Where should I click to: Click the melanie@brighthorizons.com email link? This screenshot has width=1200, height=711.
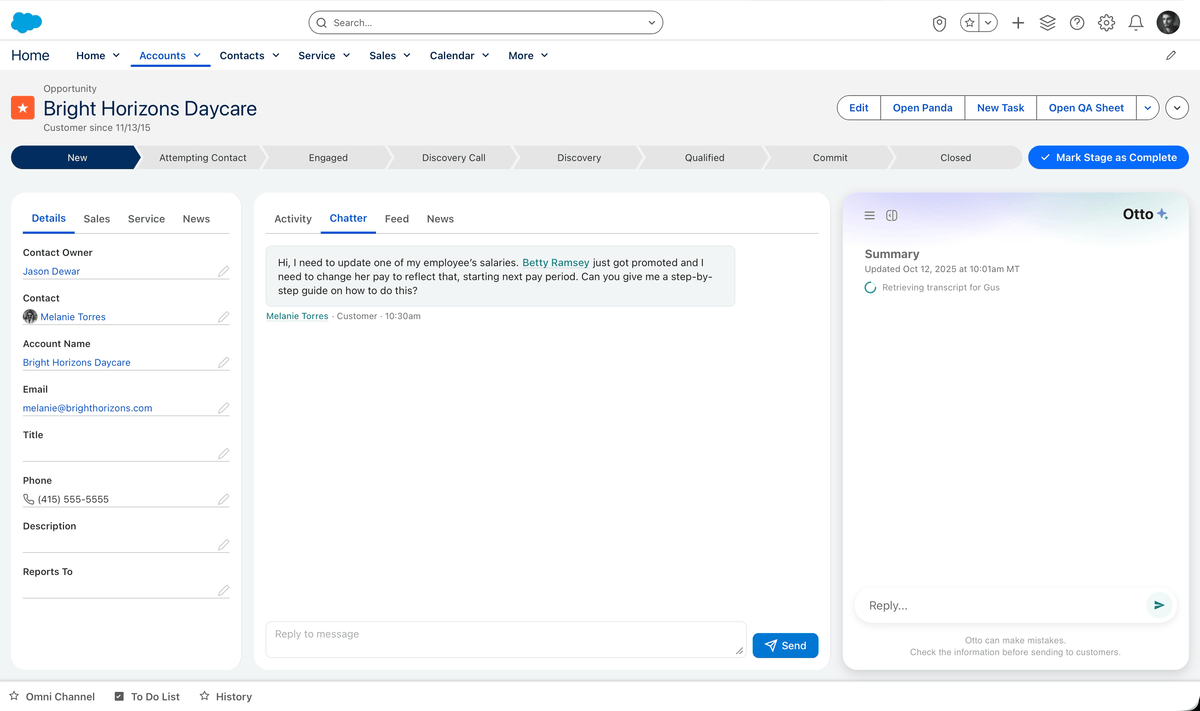click(88, 408)
